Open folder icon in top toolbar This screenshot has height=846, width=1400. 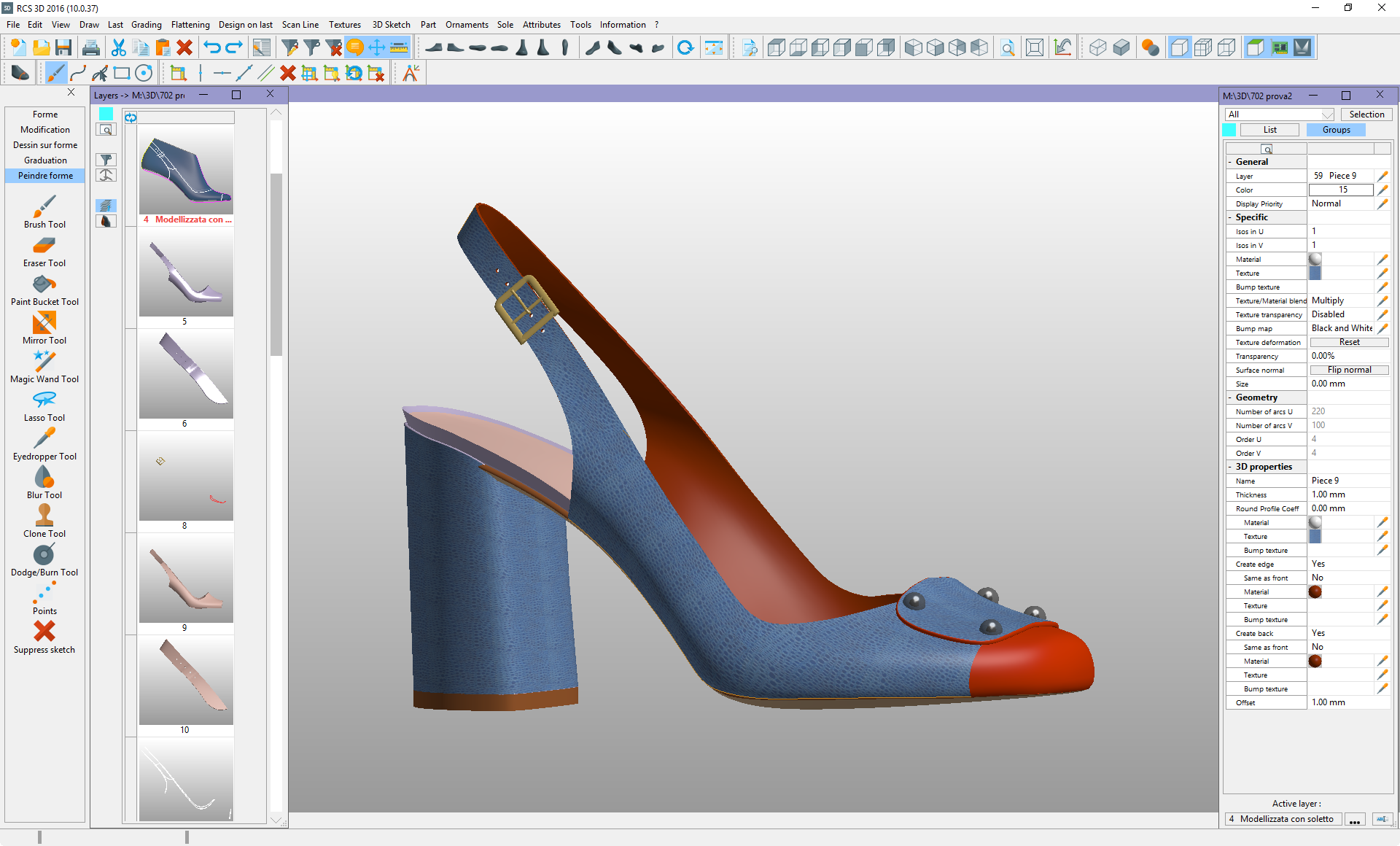pyautogui.click(x=42, y=48)
